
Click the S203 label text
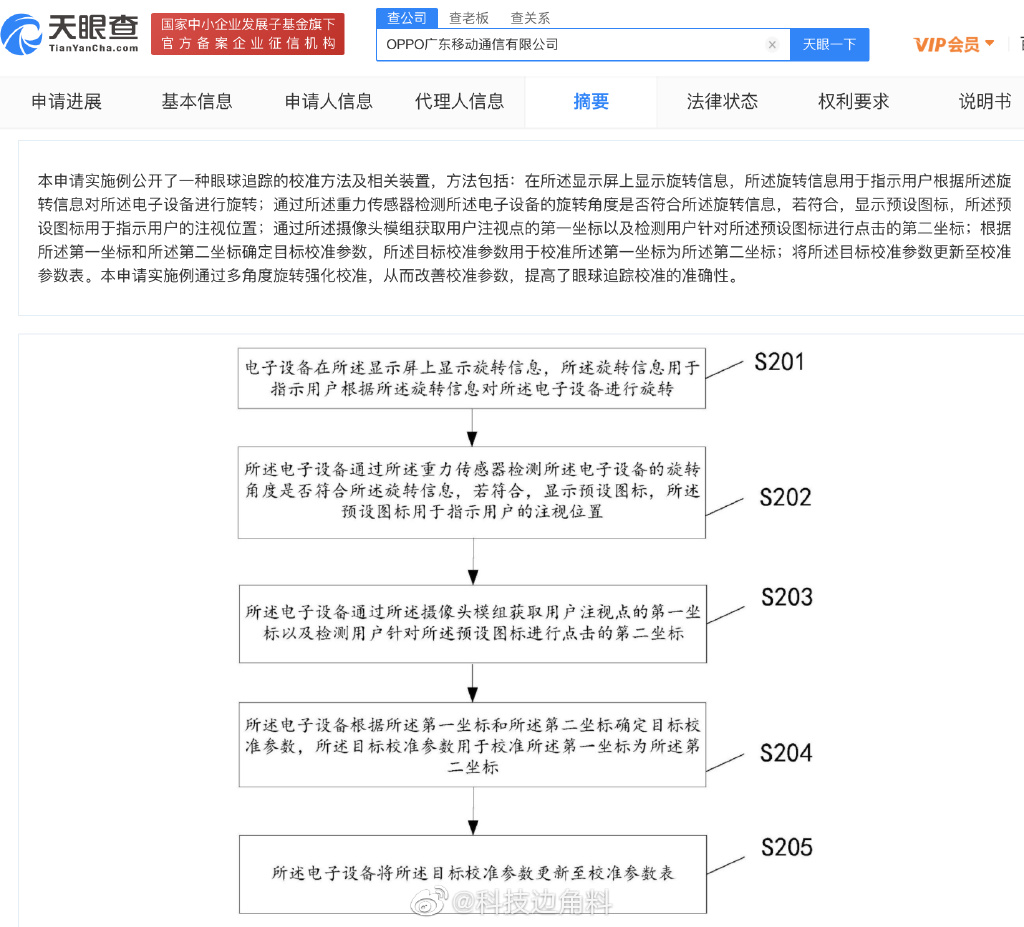pos(787,597)
